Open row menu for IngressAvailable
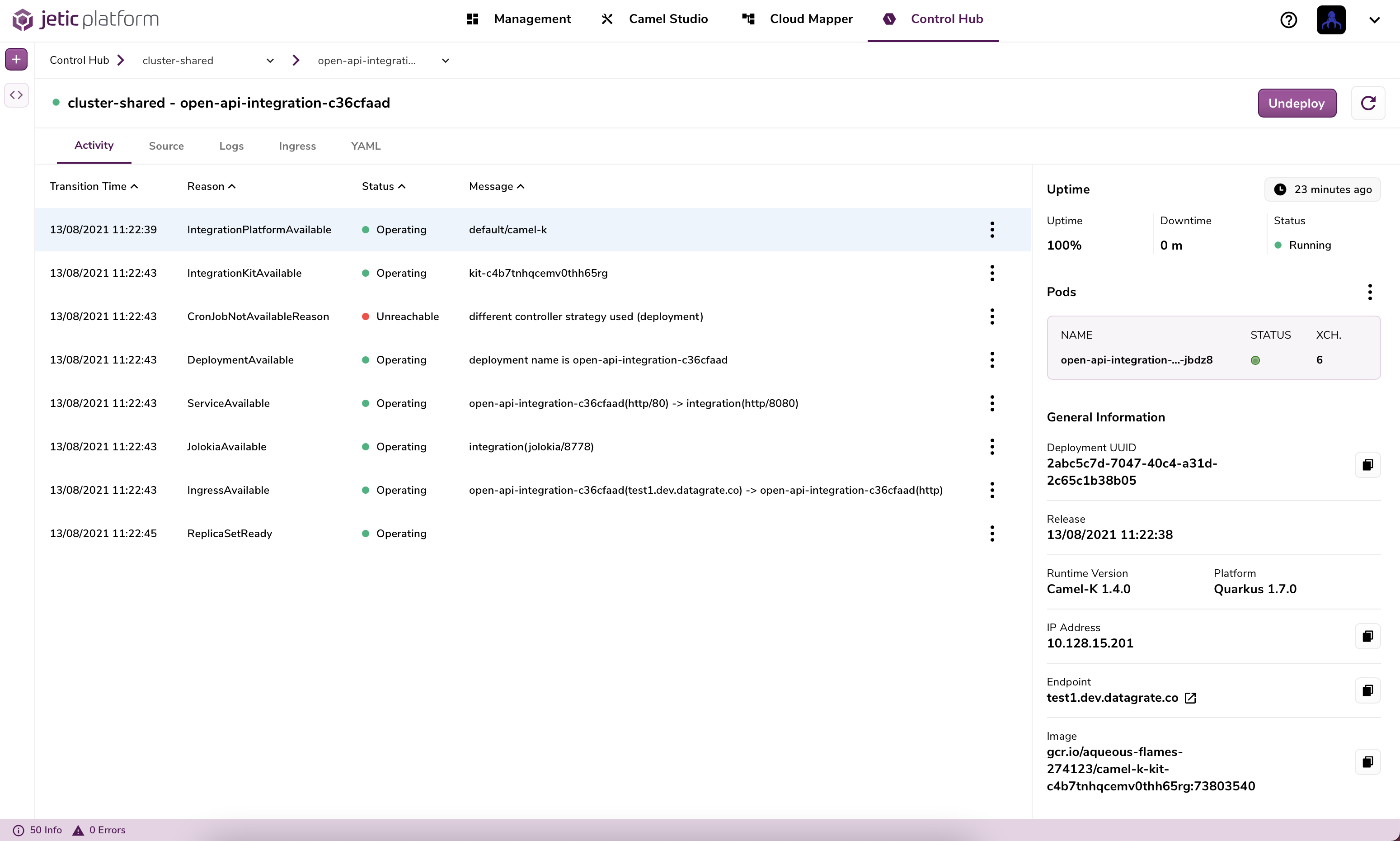1400x841 pixels. (992, 490)
